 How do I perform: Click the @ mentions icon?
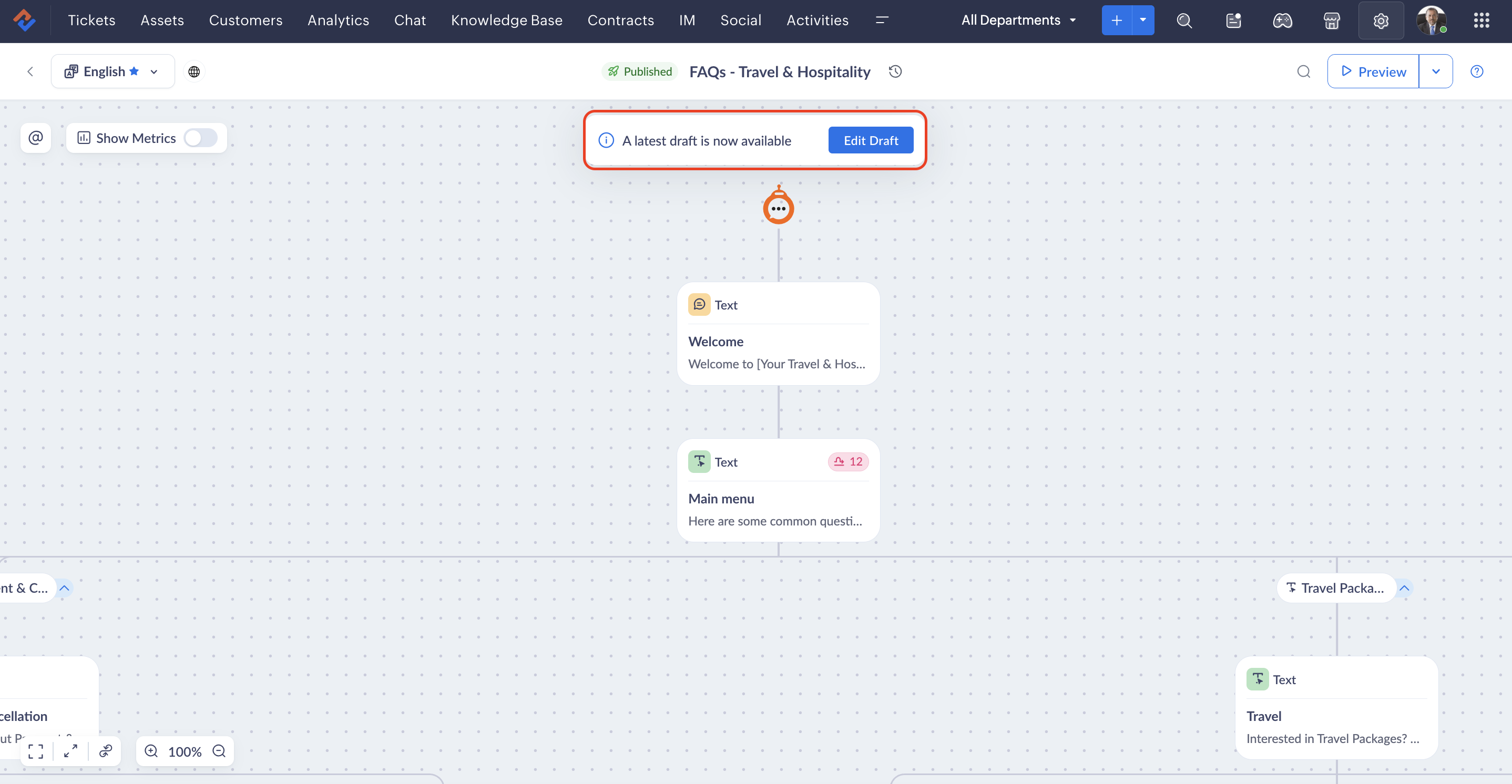36,138
